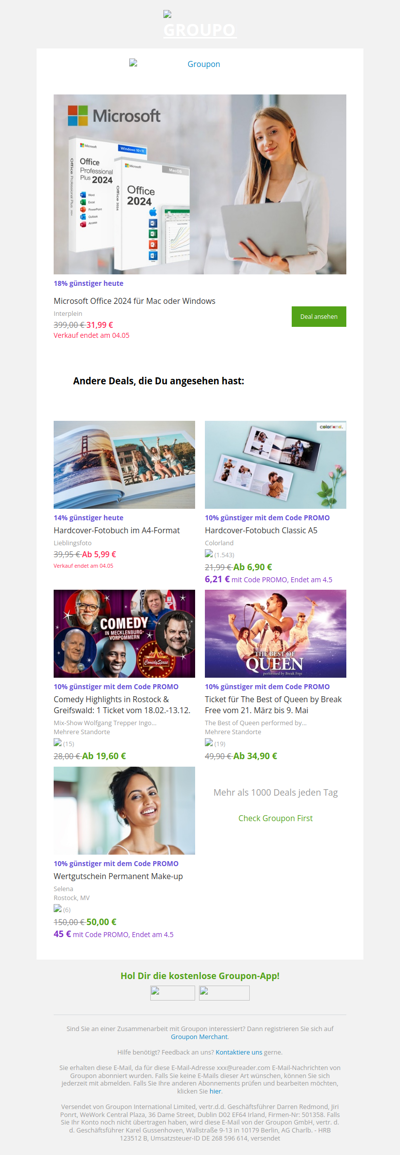Click the Microsoft Office 2024 banner image
Viewport: 400px width, 1155px height.
[200, 184]
